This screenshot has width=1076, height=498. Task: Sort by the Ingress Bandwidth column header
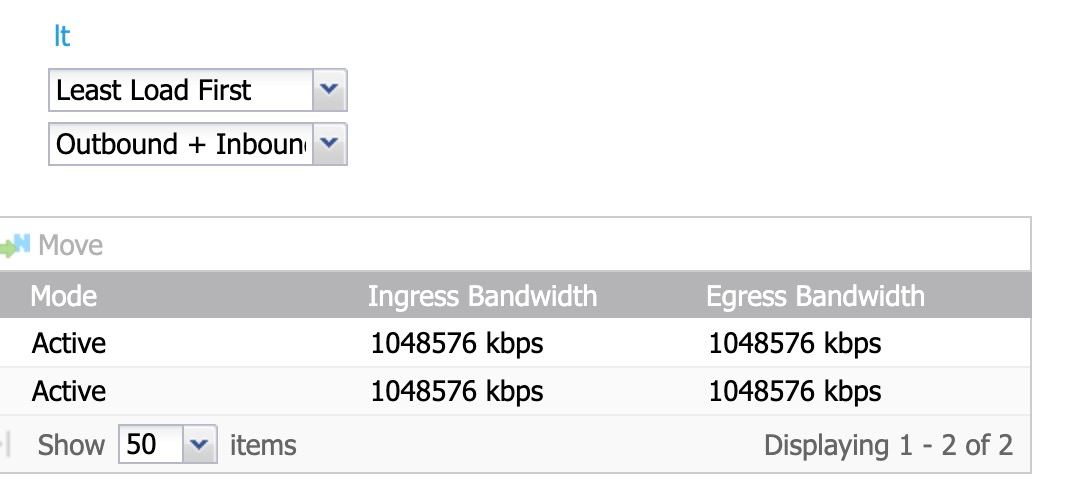[x=482, y=296]
